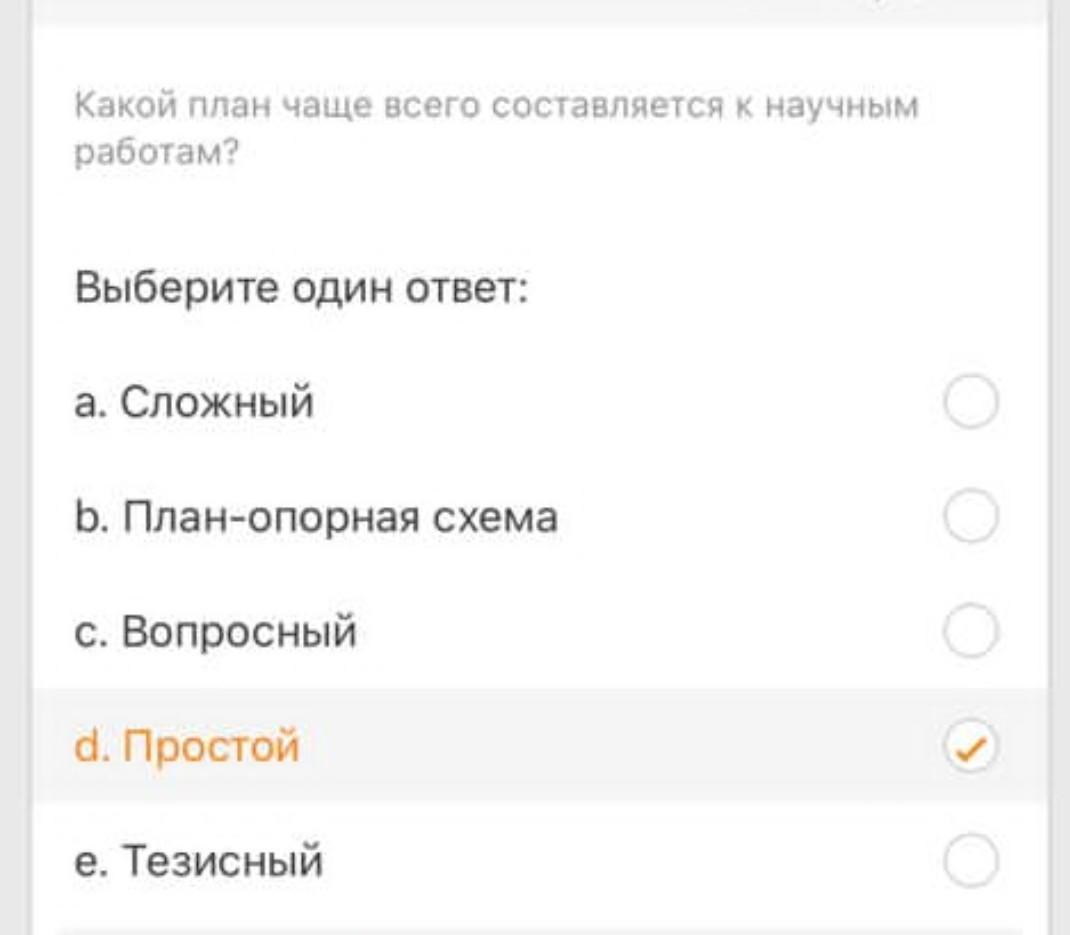
Task: Click the letter 'c.' before Вопросный
Action: (90, 632)
